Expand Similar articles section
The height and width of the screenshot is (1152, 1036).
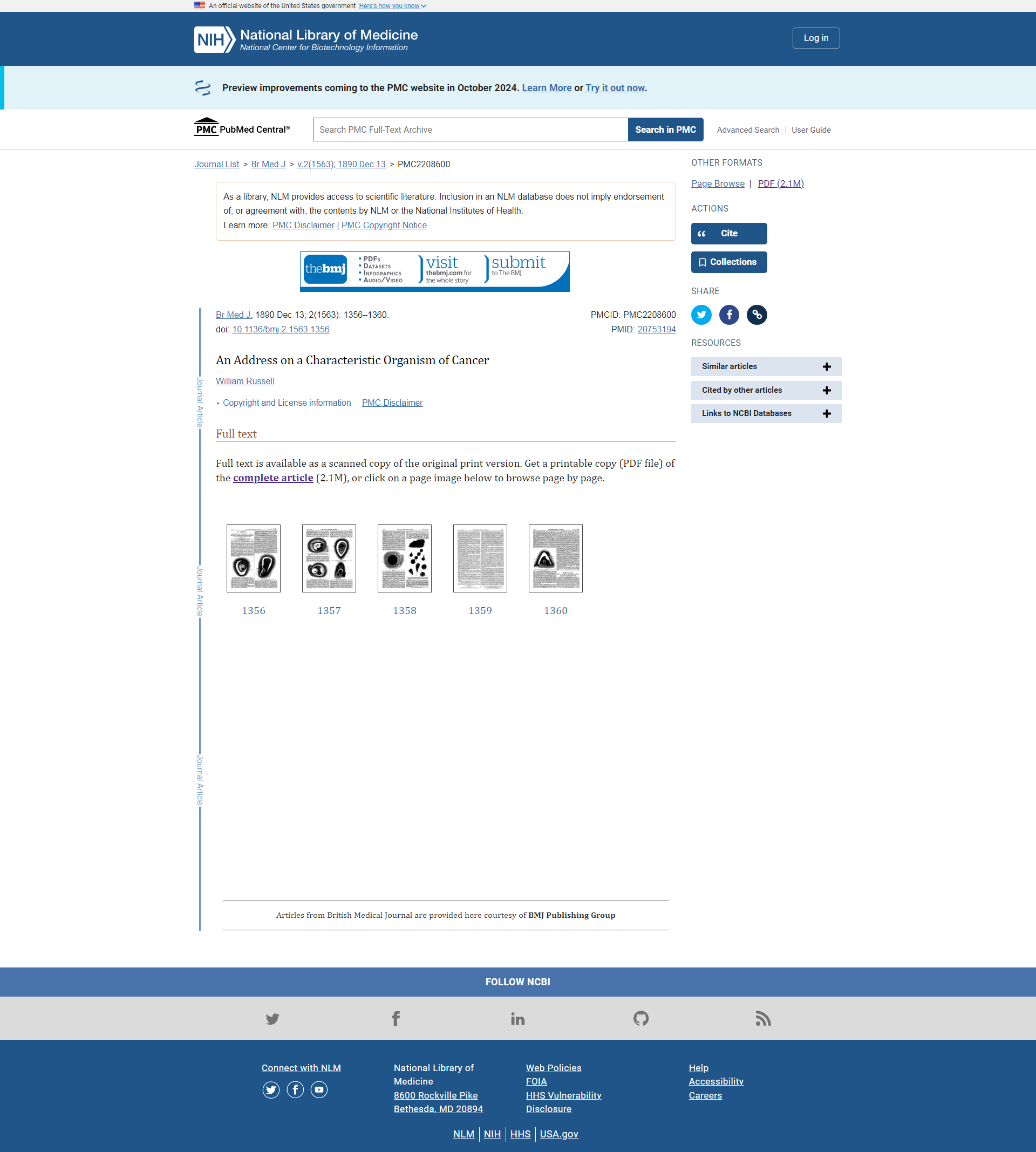coord(766,366)
